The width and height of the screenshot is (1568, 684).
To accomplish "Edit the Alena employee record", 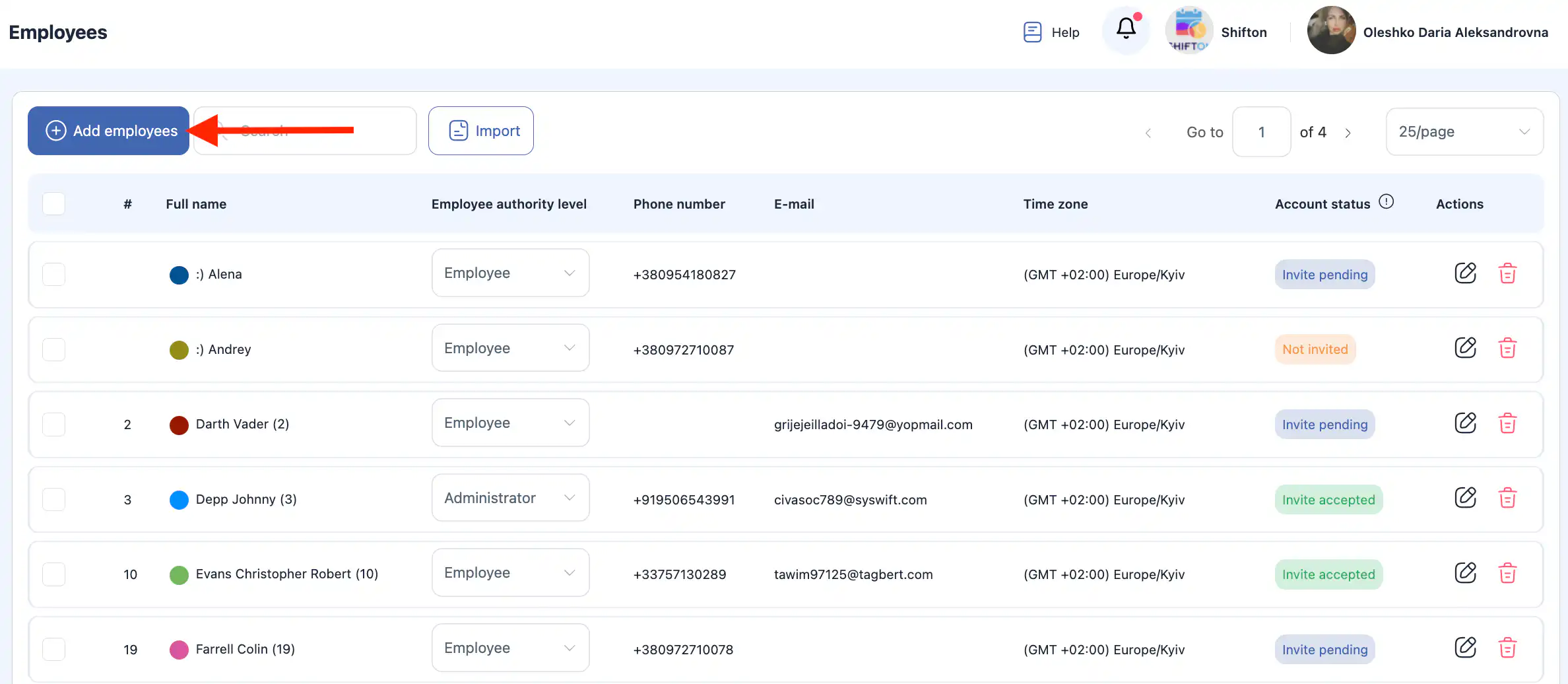I will [1465, 273].
